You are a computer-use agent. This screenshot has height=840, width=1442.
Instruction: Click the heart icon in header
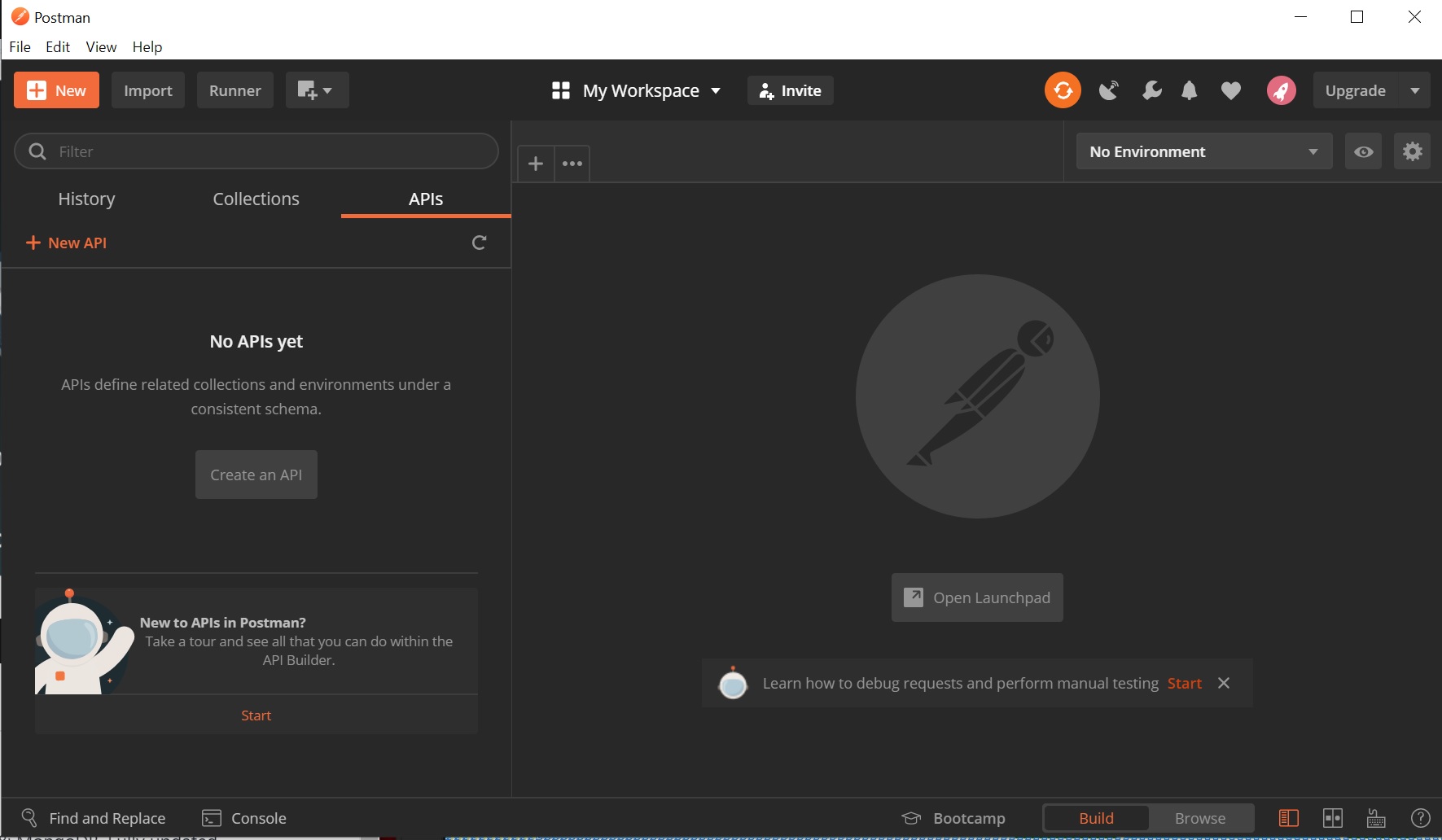1230,90
